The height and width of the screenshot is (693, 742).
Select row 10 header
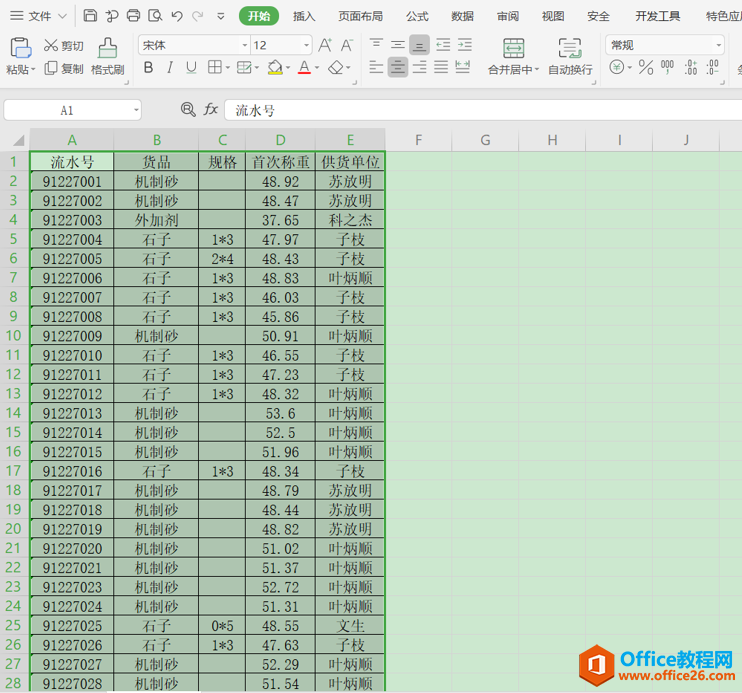pyautogui.click(x=14, y=336)
